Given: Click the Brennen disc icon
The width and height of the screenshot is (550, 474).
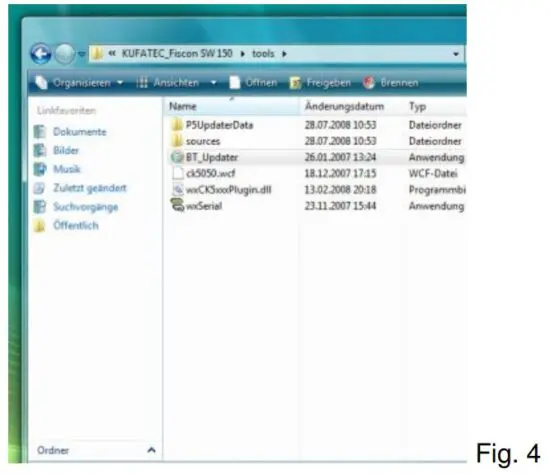Looking at the screenshot, I should click(369, 83).
